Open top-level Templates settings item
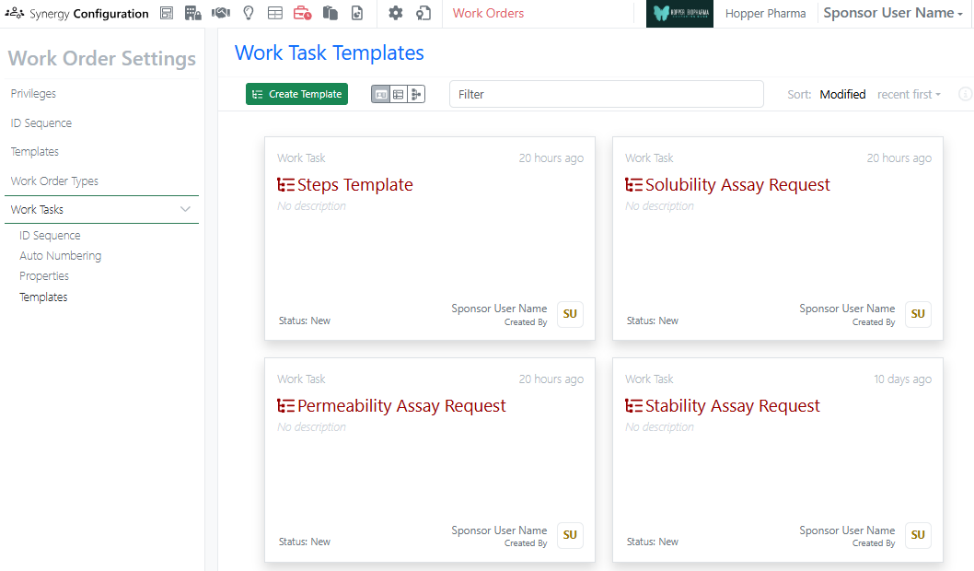This screenshot has width=974, height=571. 35,152
